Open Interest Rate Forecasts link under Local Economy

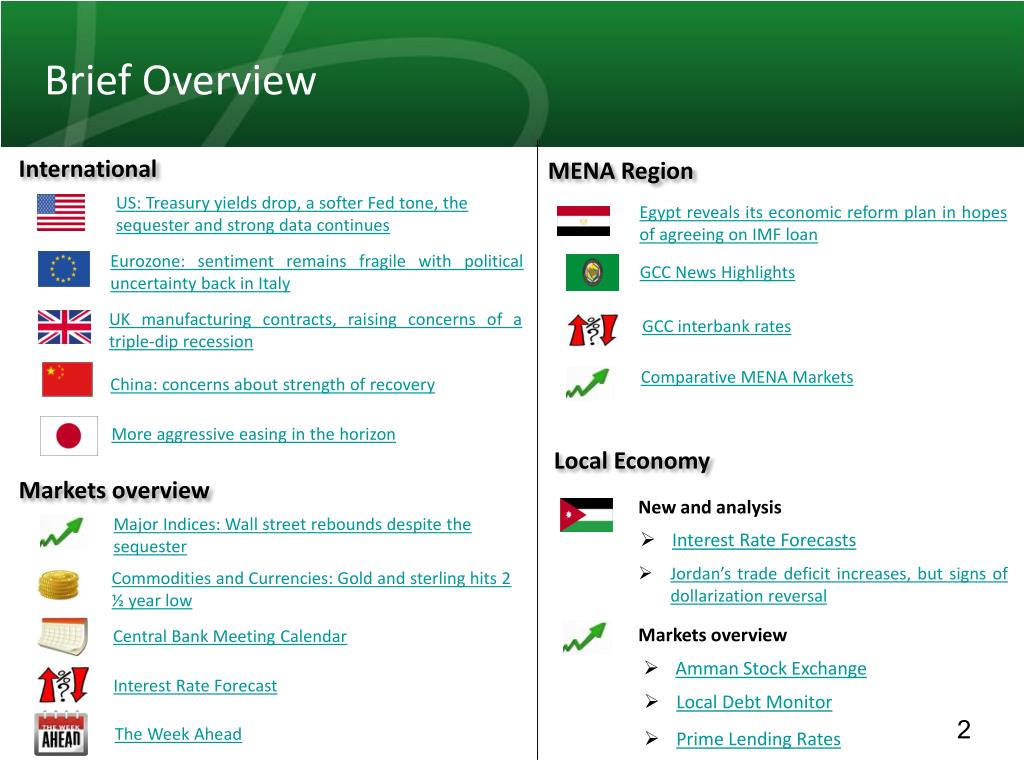tap(763, 540)
